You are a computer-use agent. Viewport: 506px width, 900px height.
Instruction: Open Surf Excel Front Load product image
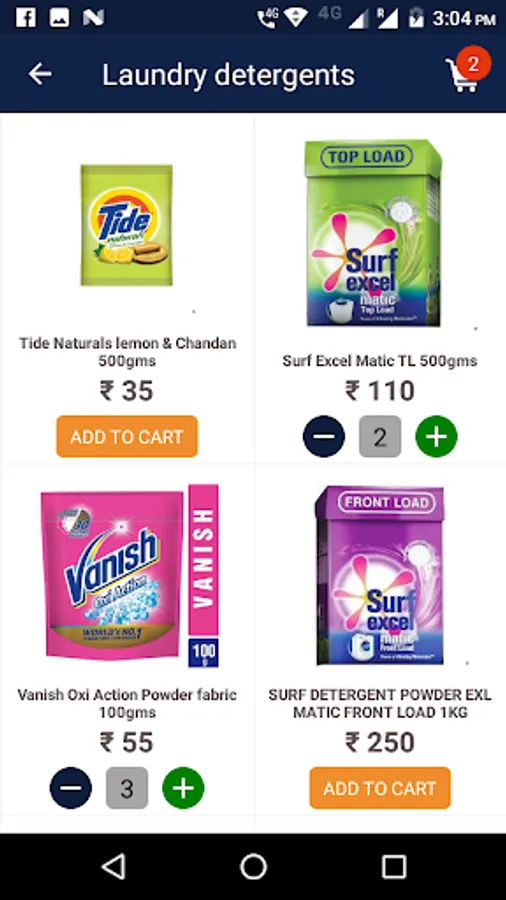coord(380,575)
